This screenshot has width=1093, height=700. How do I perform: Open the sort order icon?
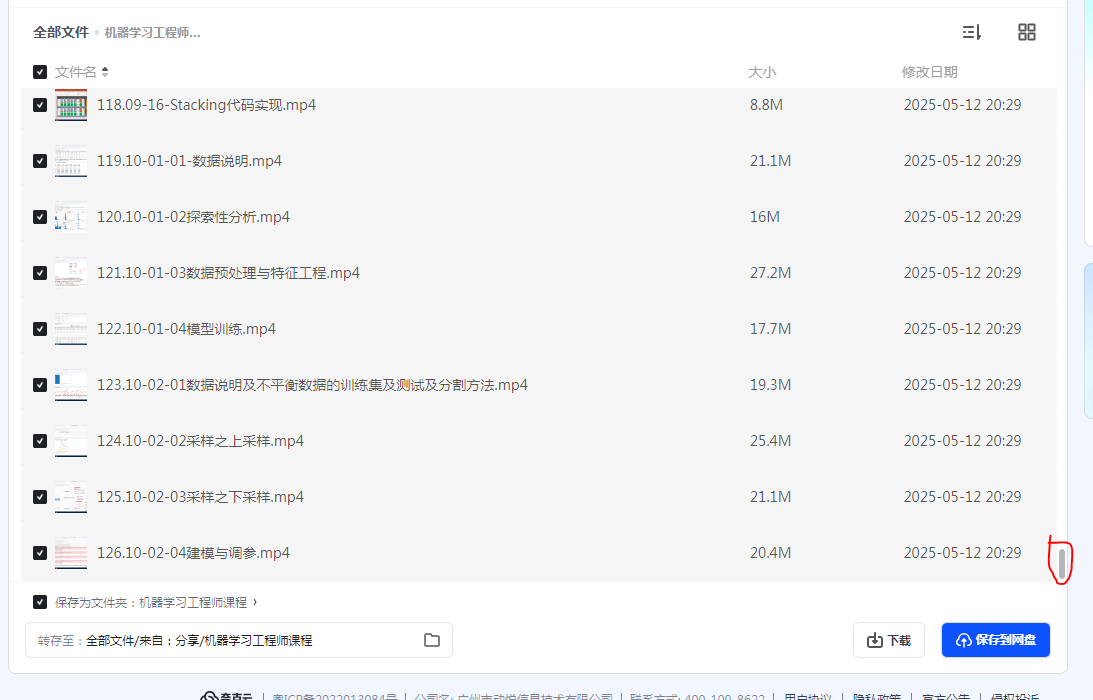coord(971,32)
